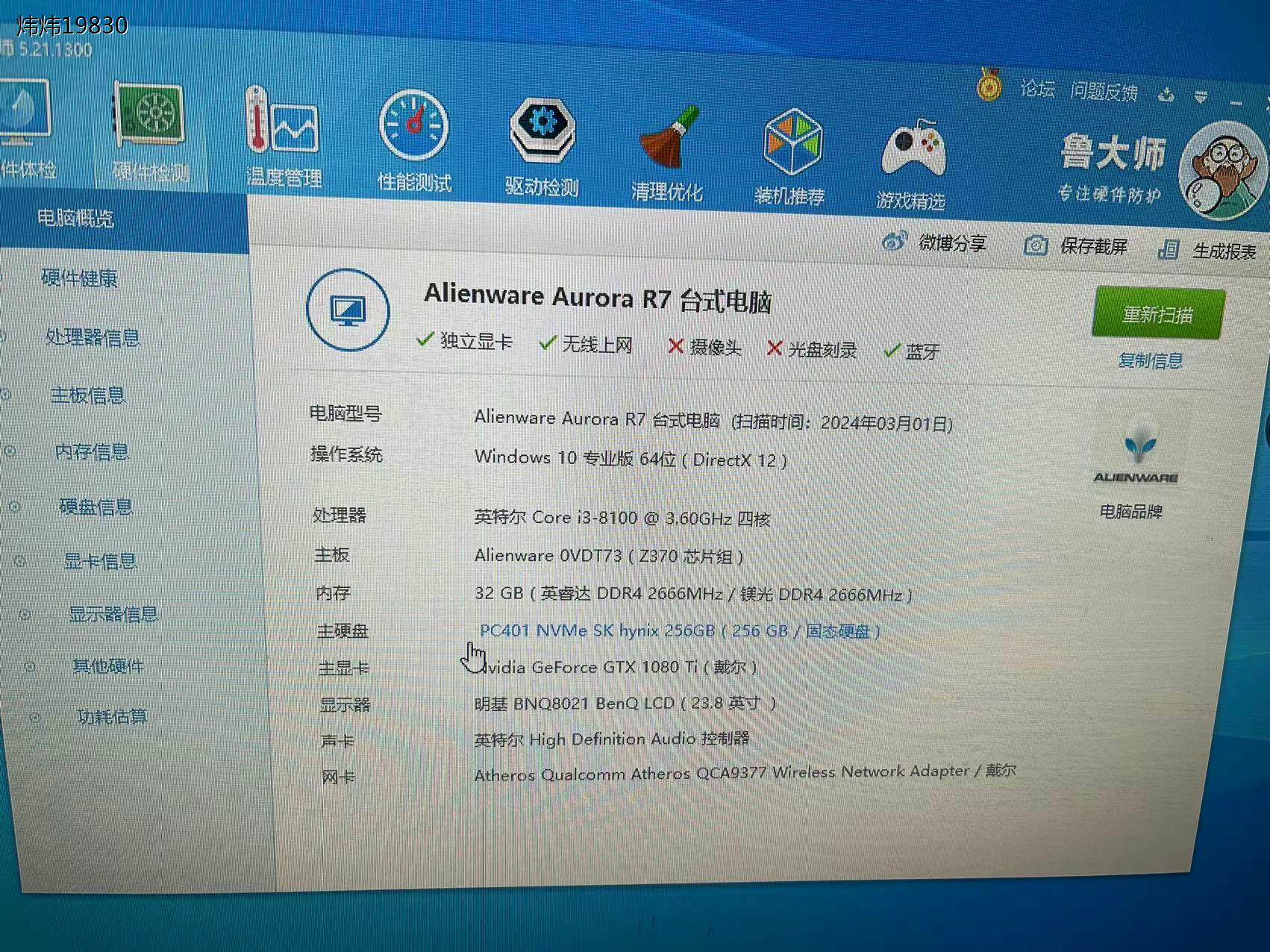
Task: Click the checkmark beside 蓝牙
Action: pos(891,351)
